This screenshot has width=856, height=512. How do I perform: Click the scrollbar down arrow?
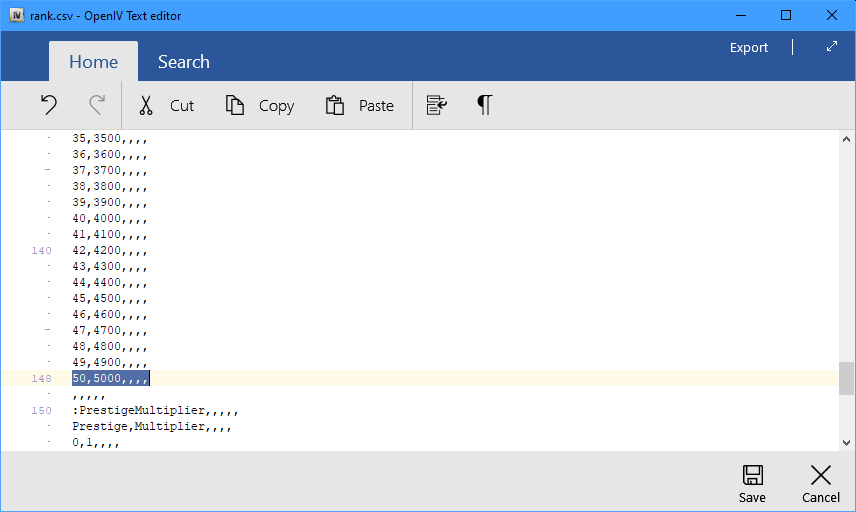[846, 443]
